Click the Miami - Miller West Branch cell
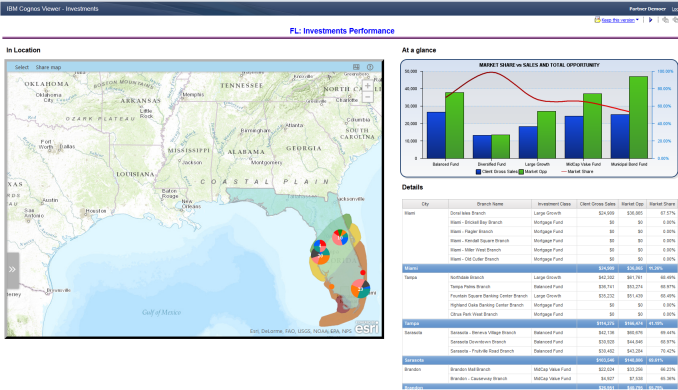 [x=490, y=250]
